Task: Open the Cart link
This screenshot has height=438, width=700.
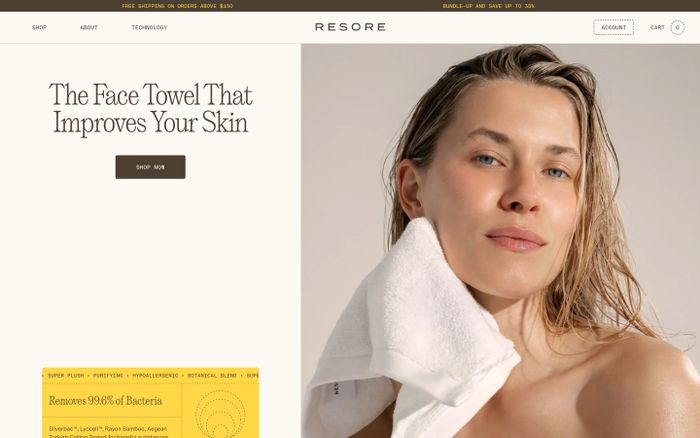Action: coord(658,27)
